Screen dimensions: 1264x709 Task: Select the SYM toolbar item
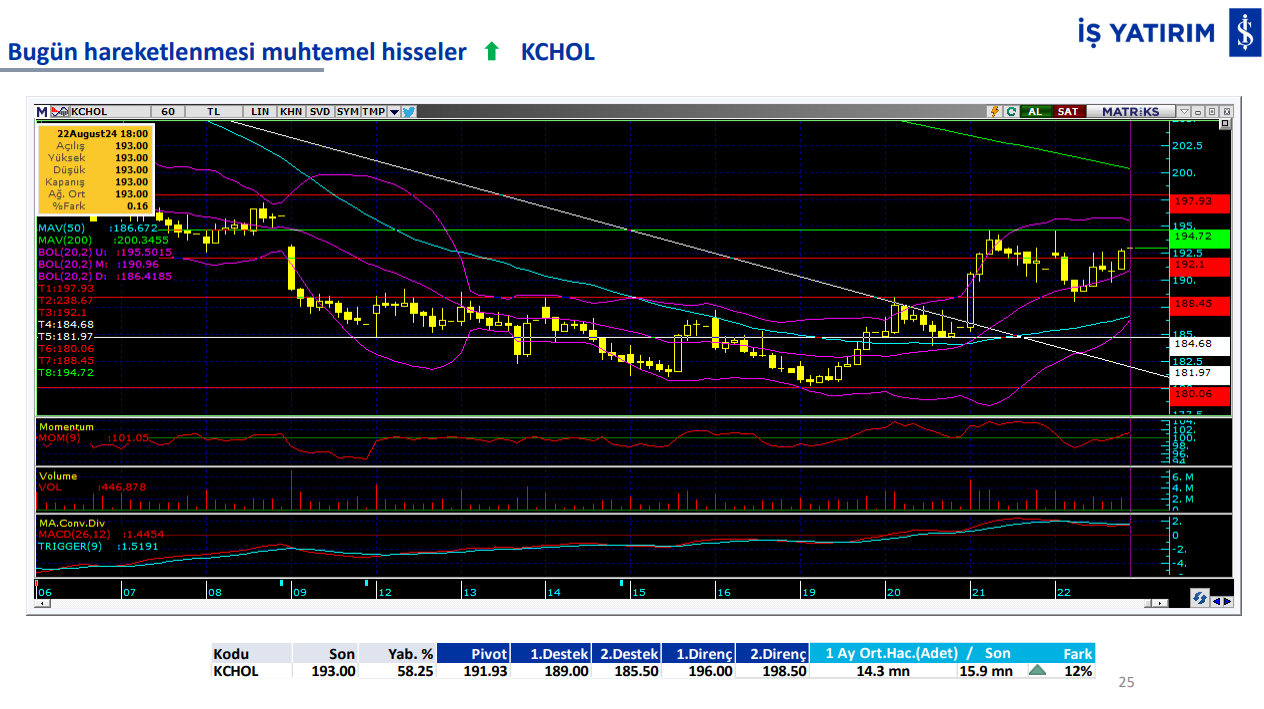tap(347, 111)
